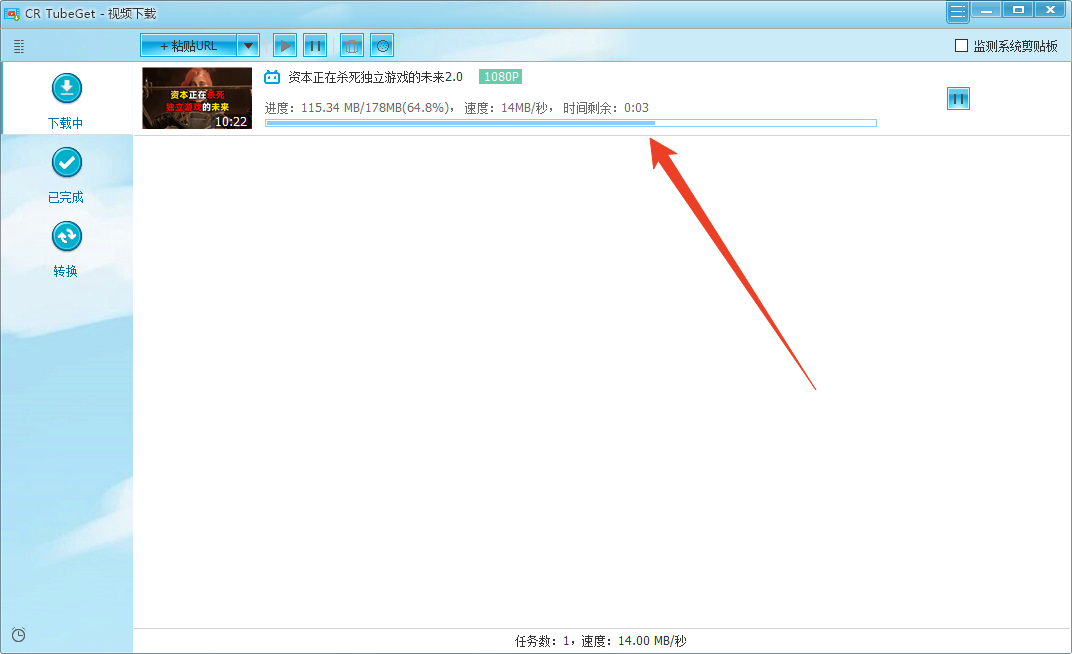Click the download task title text
This screenshot has width=1072, height=654.
[375, 75]
